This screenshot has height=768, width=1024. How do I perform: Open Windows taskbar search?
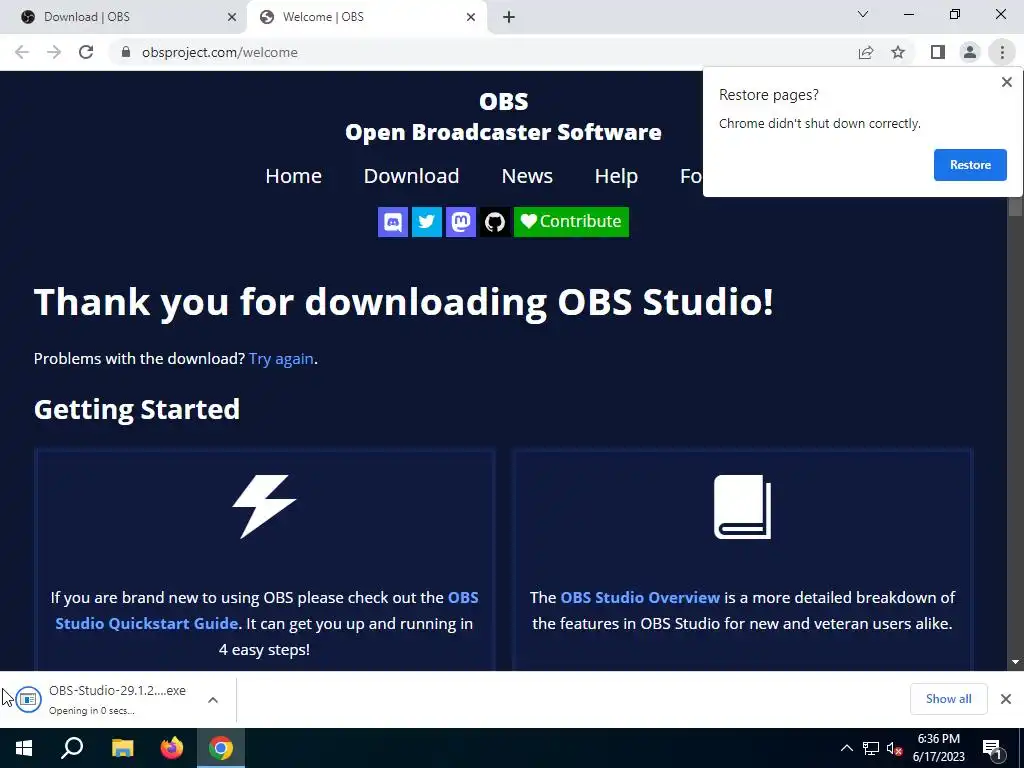72,748
